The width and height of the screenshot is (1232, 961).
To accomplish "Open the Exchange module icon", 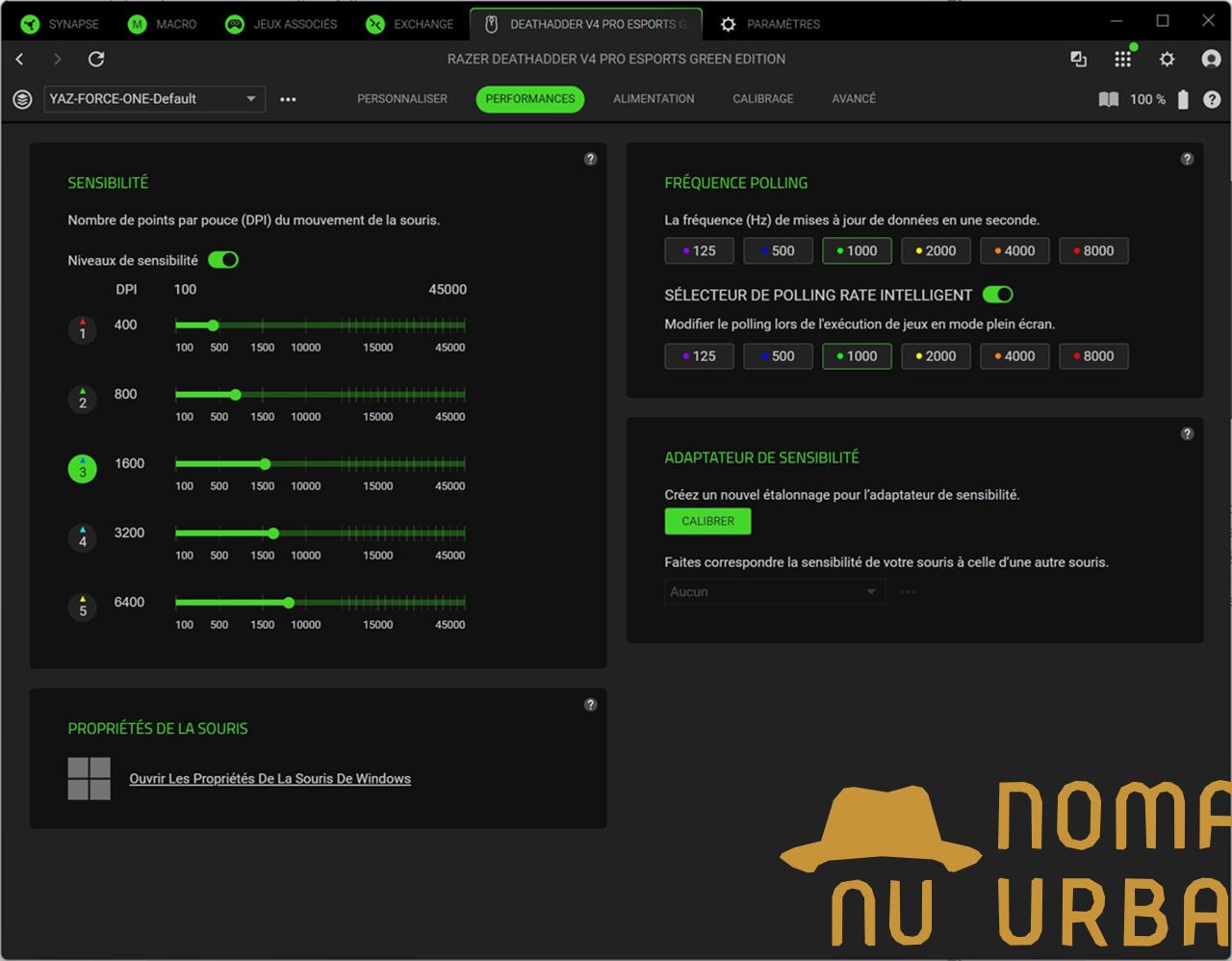I will [374, 23].
